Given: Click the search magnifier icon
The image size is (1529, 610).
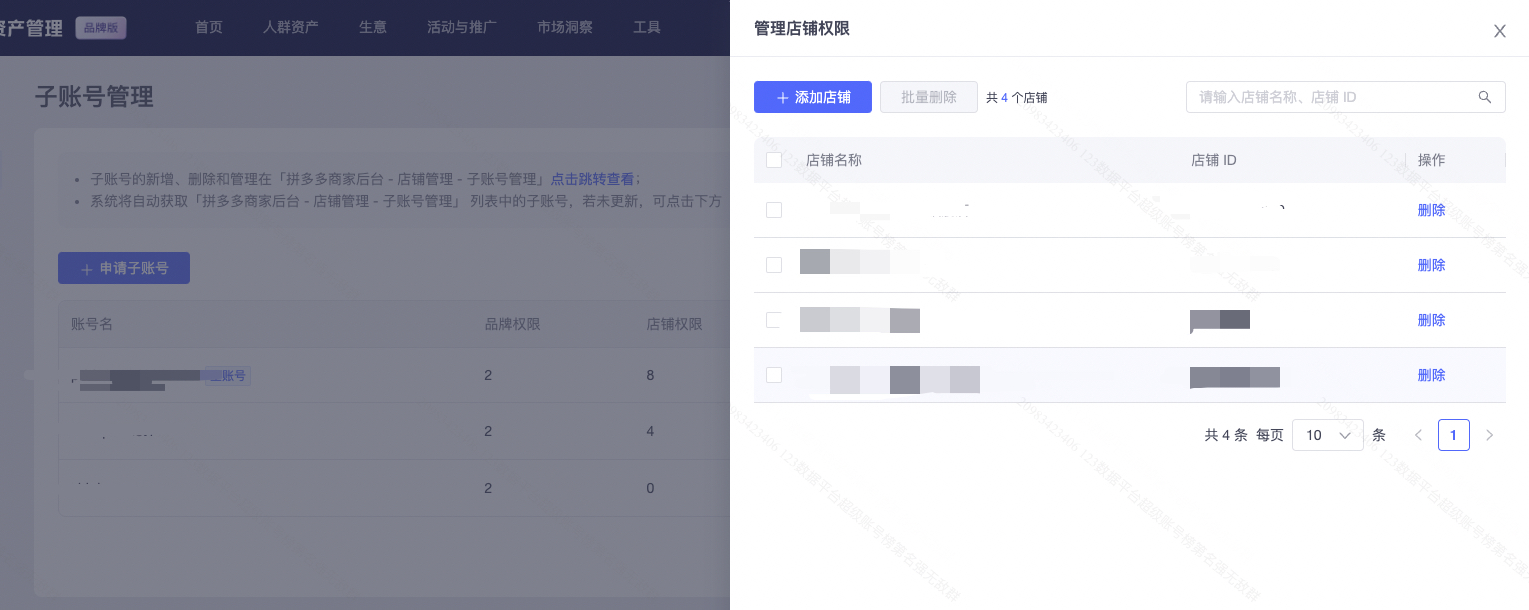Looking at the screenshot, I should click(1485, 97).
